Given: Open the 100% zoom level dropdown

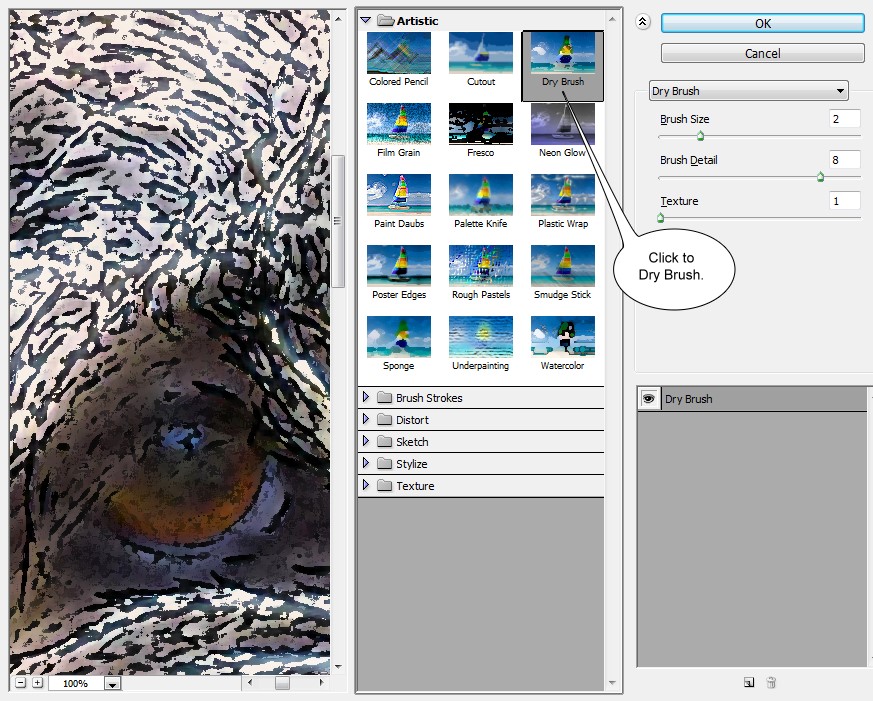Looking at the screenshot, I should pyautogui.click(x=112, y=684).
